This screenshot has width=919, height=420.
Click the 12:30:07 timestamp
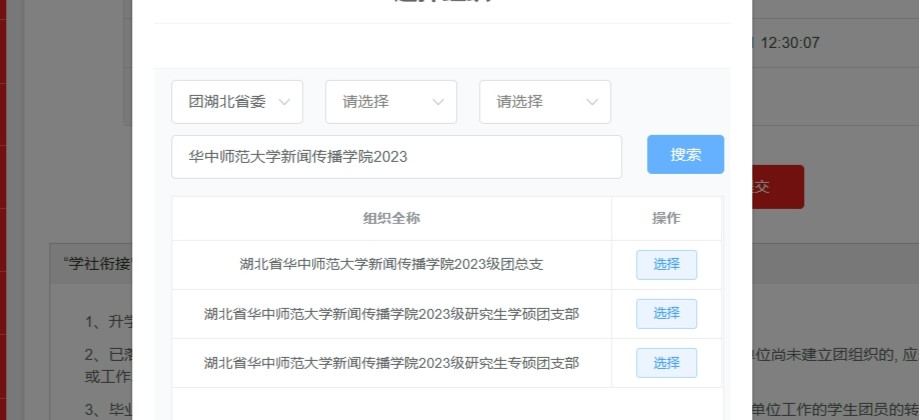[789, 43]
